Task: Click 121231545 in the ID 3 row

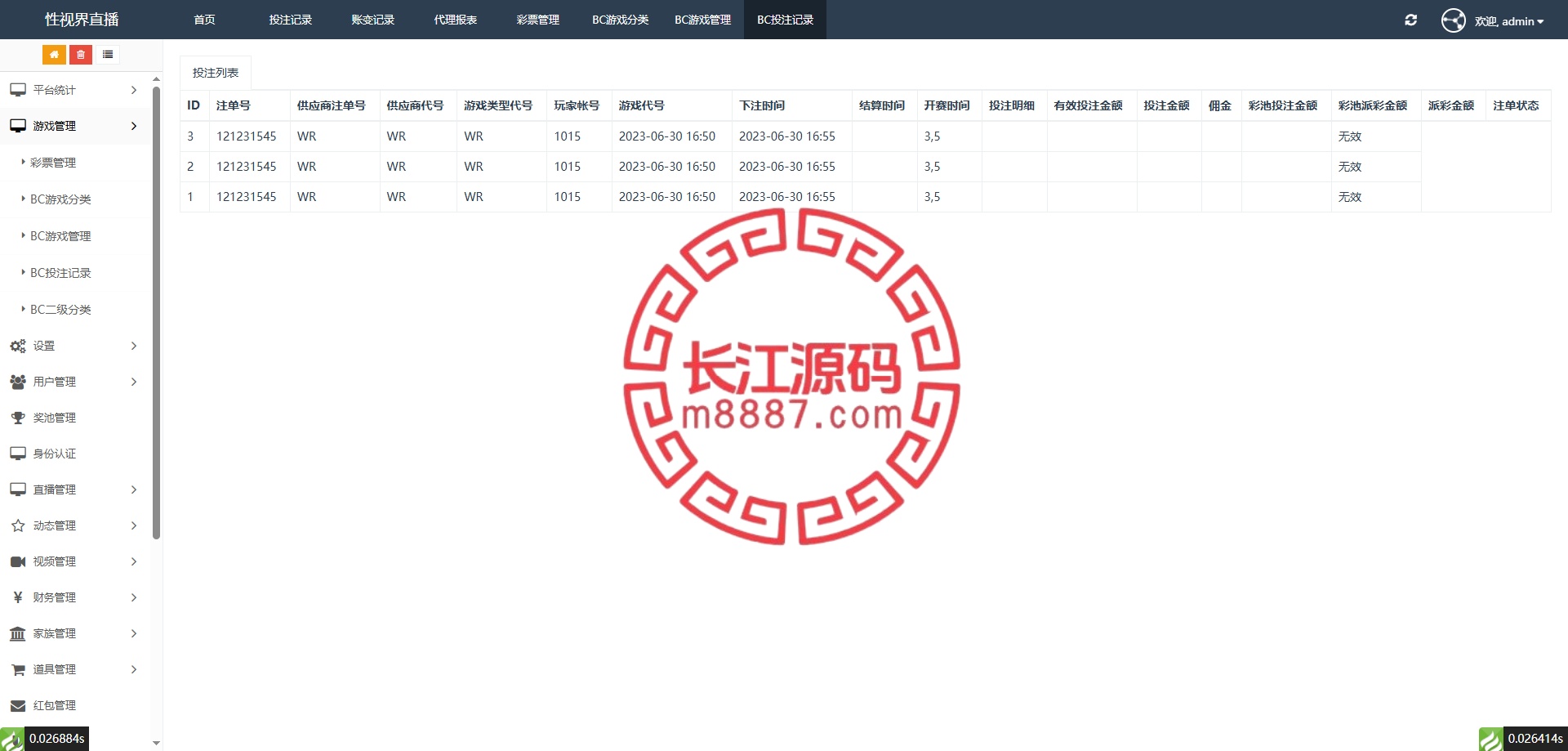Action: point(247,136)
